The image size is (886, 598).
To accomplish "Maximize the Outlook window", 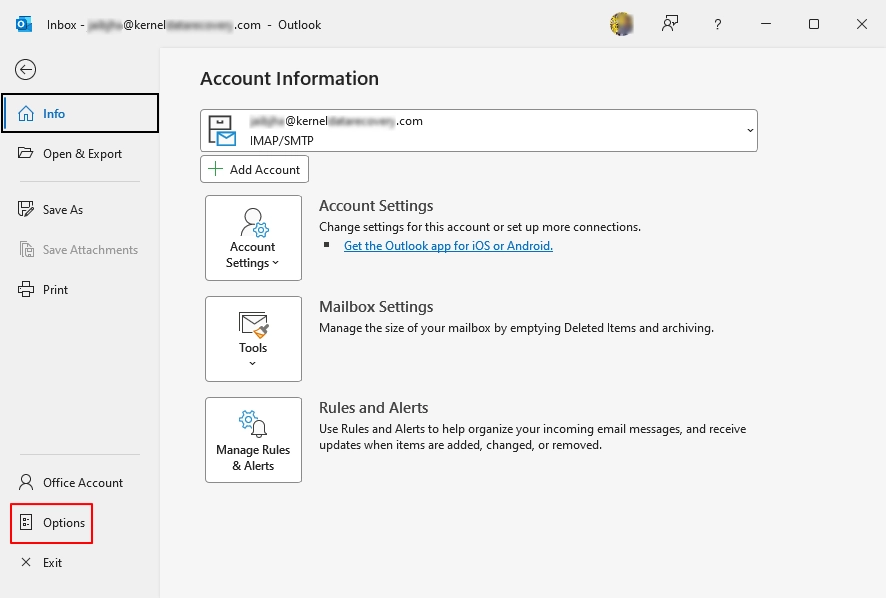I will point(814,24).
